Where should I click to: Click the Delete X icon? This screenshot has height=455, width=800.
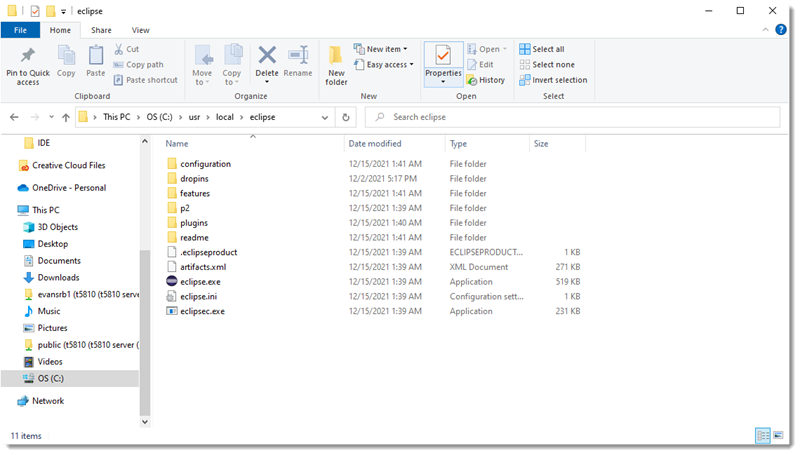pos(267,55)
